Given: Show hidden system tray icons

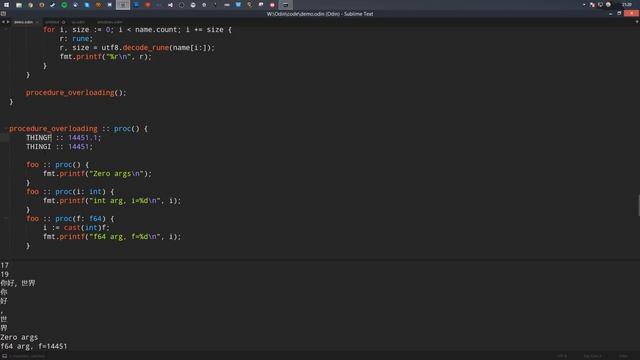Looking at the screenshot, I should [584, 5].
